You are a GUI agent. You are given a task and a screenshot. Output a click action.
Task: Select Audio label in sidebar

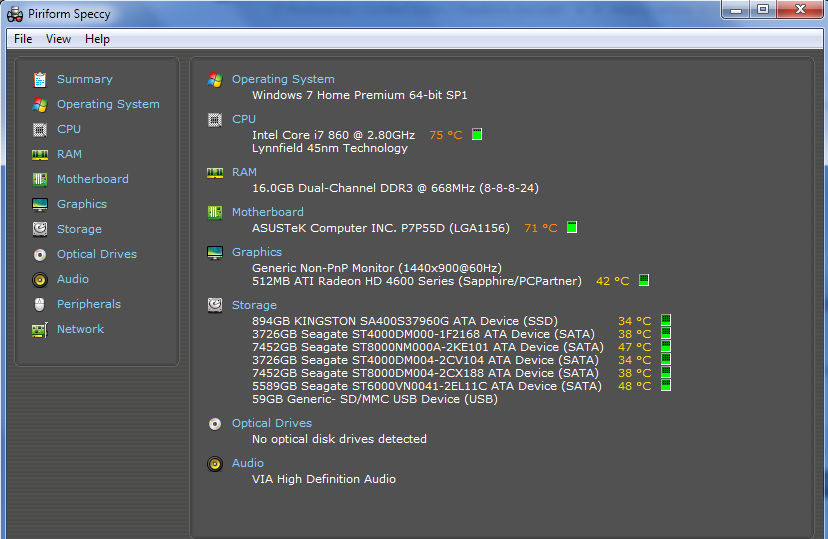coord(73,279)
